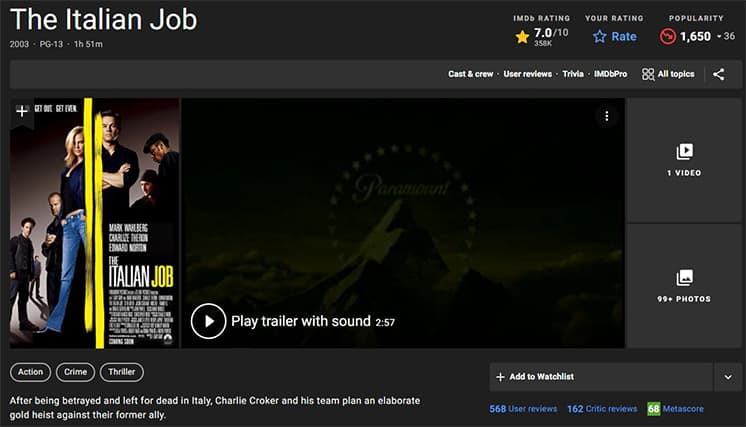
Task: Open Trivia link
Action: coord(573,74)
